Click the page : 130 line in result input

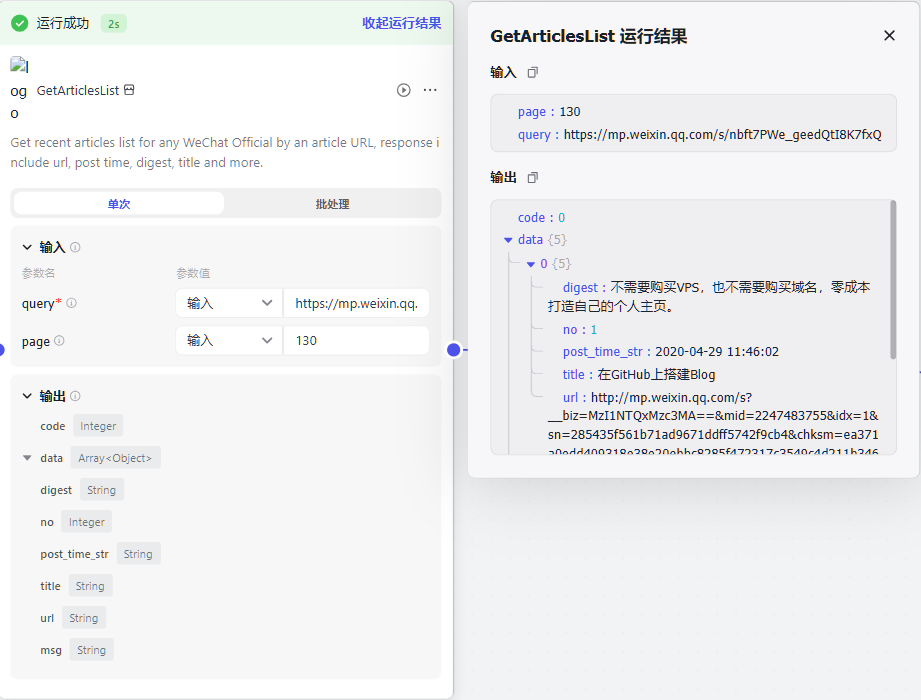pos(549,112)
